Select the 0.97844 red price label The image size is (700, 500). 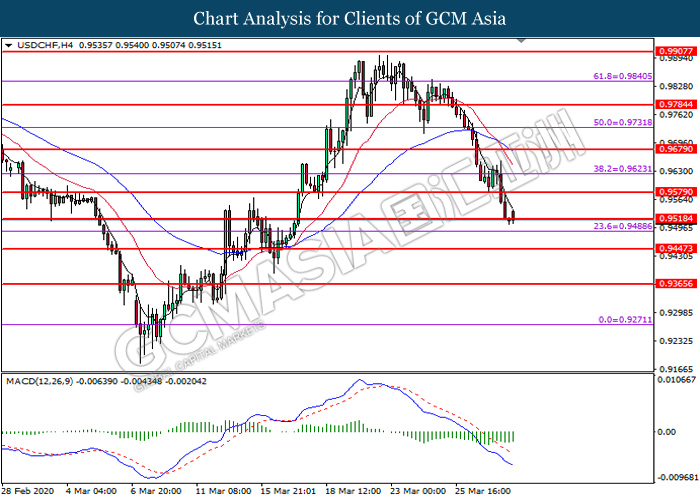(676, 104)
